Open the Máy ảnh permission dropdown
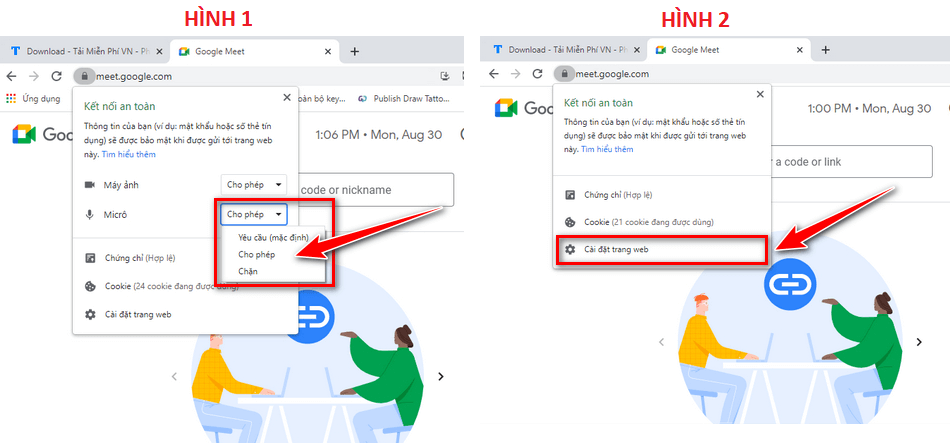951x443 pixels. pyautogui.click(x=254, y=185)
